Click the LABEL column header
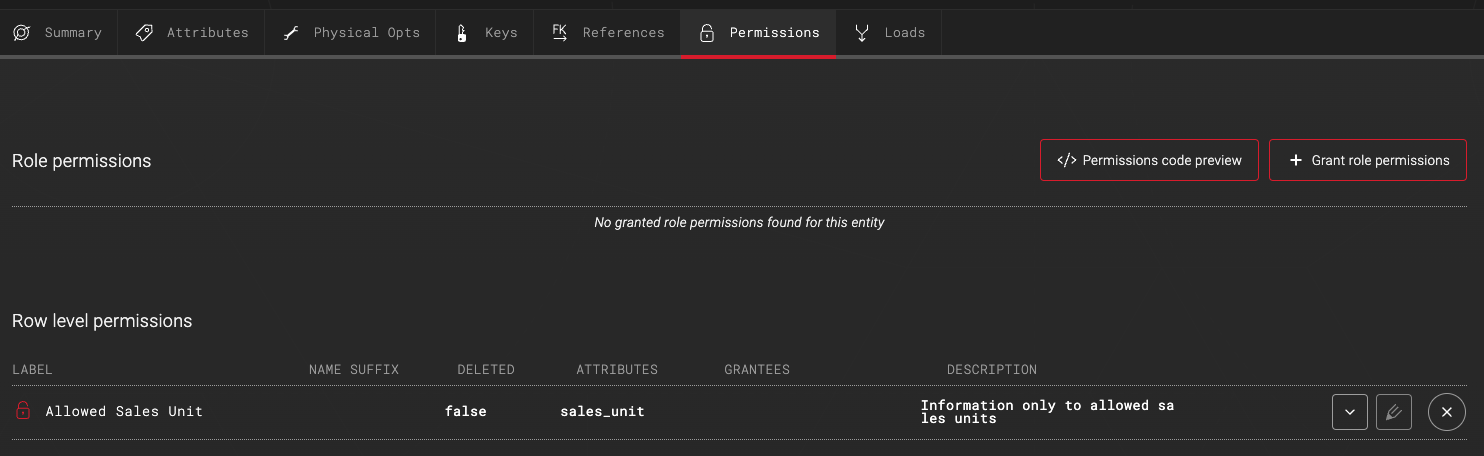Image resolution: width=1484 pixels, height=456 pixels. [x=32, y=370]
